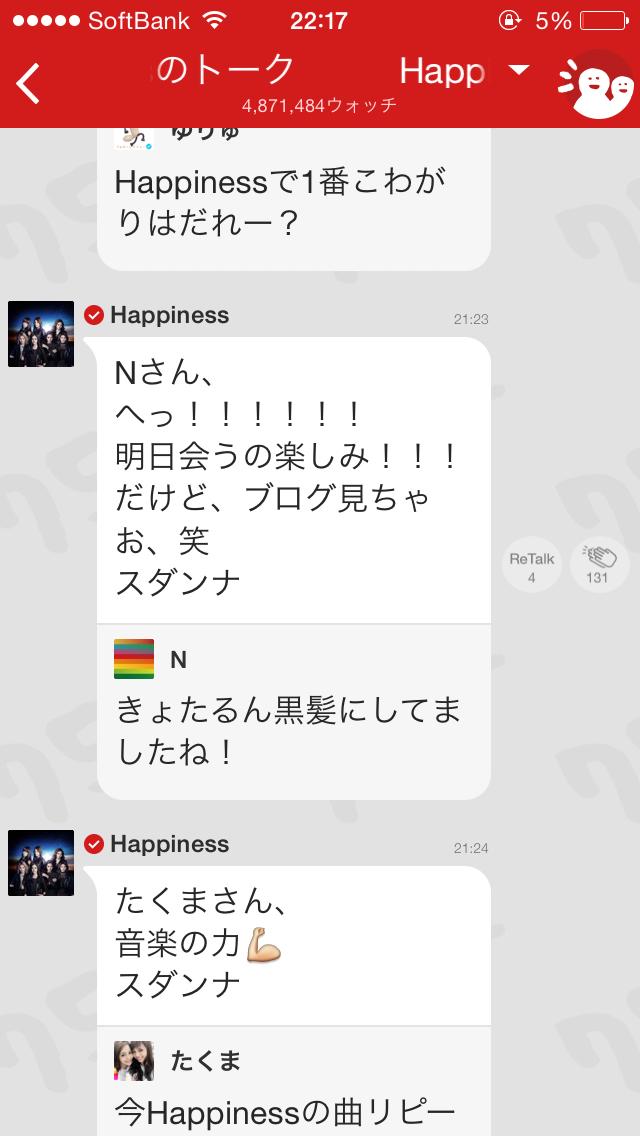Tap the ReTalk button showing 4

pos(532,565)
